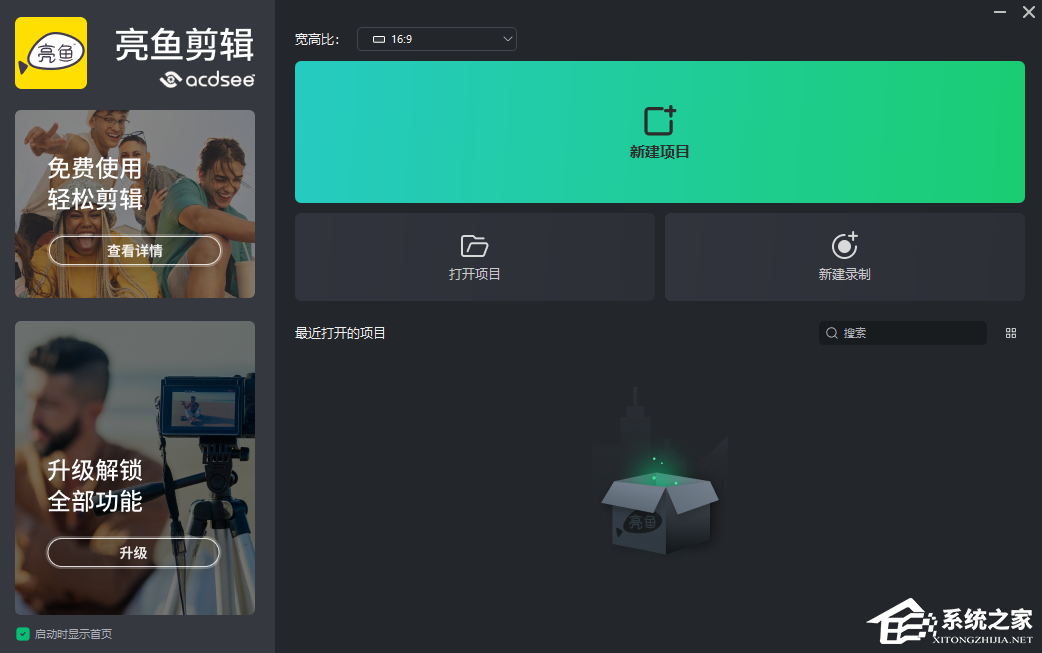1042x653 pixels.
Task: Click the dropdown chevron next to 16:9
Action: coord(506,39)
